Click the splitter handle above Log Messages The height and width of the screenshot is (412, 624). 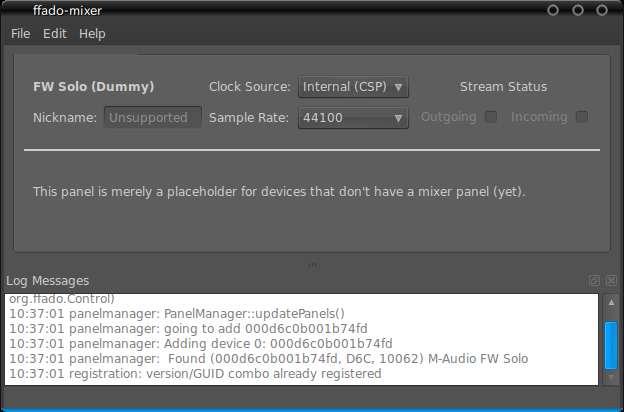click(312, 265)
